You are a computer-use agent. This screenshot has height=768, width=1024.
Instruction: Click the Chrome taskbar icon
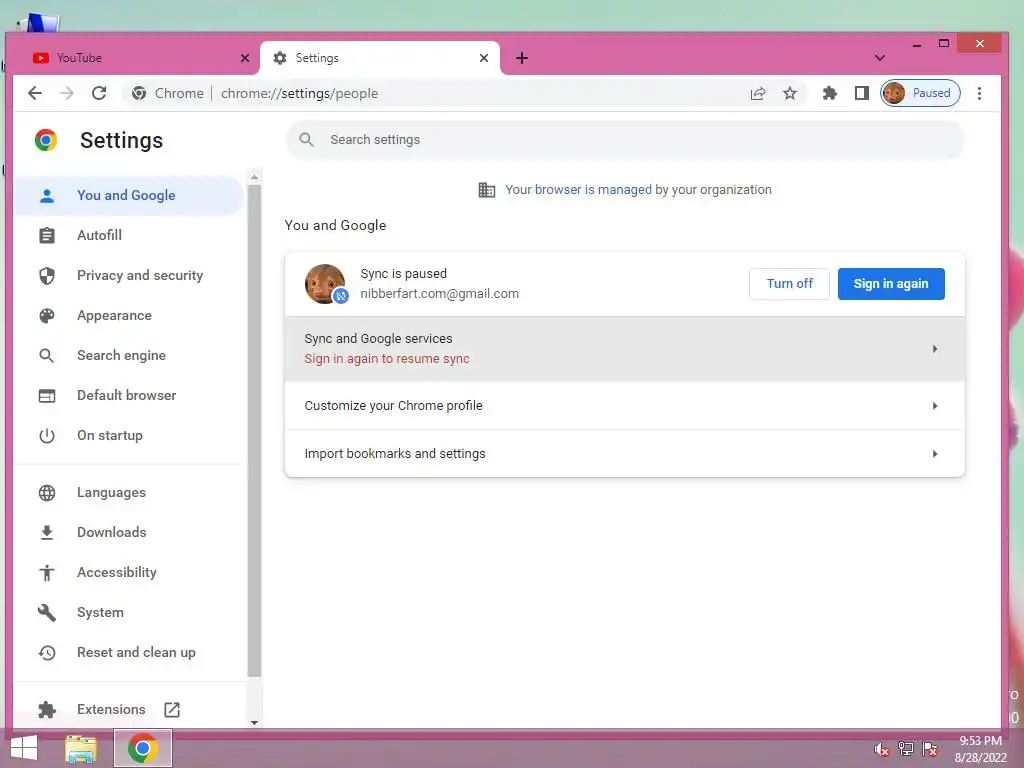[x=142, y=748]
